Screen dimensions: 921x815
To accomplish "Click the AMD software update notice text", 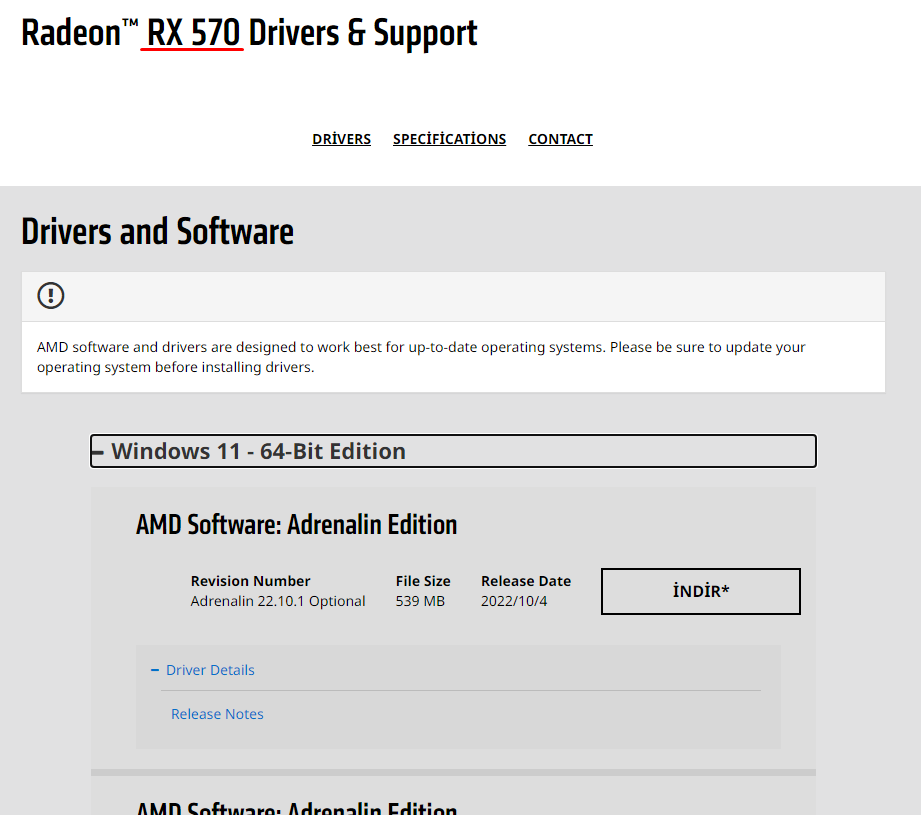I will (421, 357).
